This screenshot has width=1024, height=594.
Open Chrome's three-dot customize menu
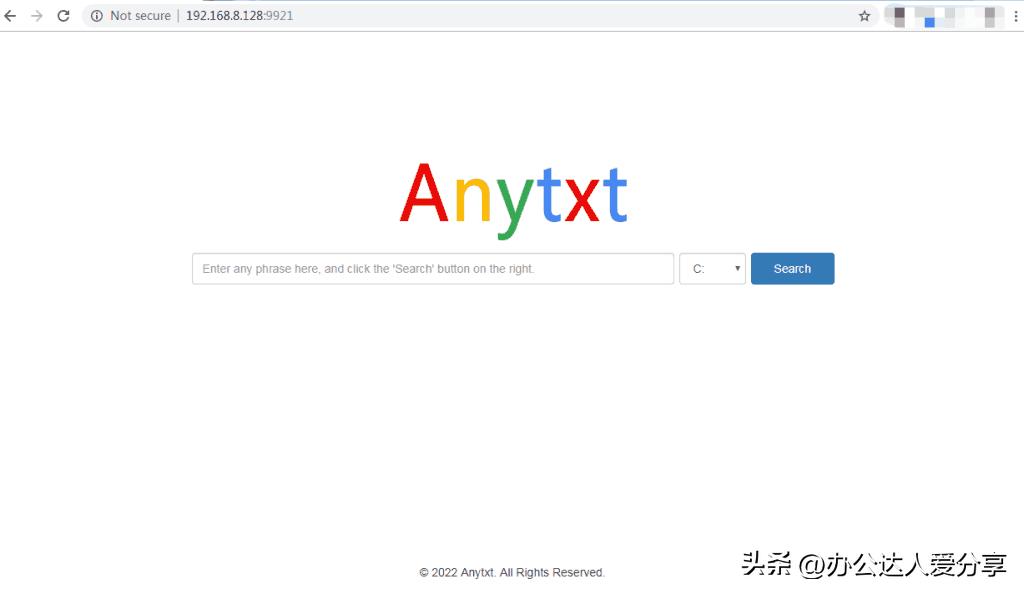(x=1015, y=16)
